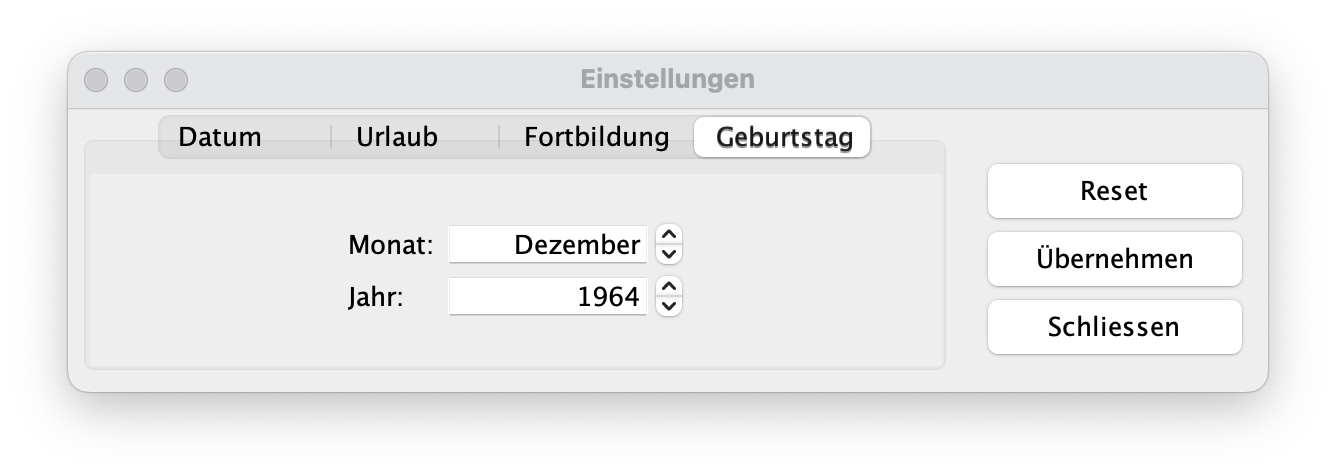The width and height of the screenshot is (1336, 476).
Task: Click the Einstellungen window title text
Action: click(667, 79)
